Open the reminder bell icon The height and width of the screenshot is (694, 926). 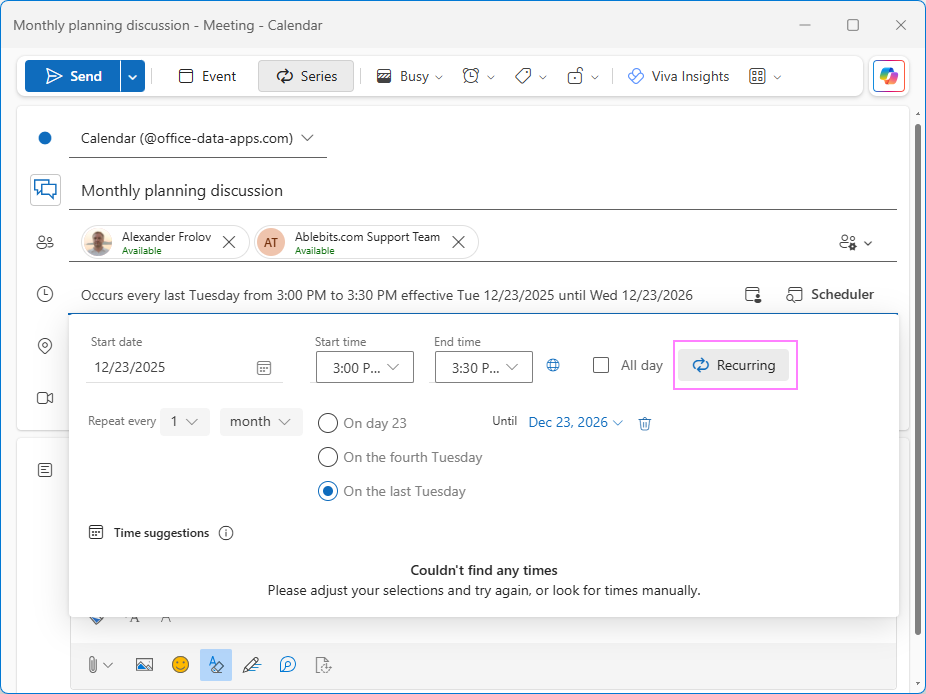pos(472,75)
